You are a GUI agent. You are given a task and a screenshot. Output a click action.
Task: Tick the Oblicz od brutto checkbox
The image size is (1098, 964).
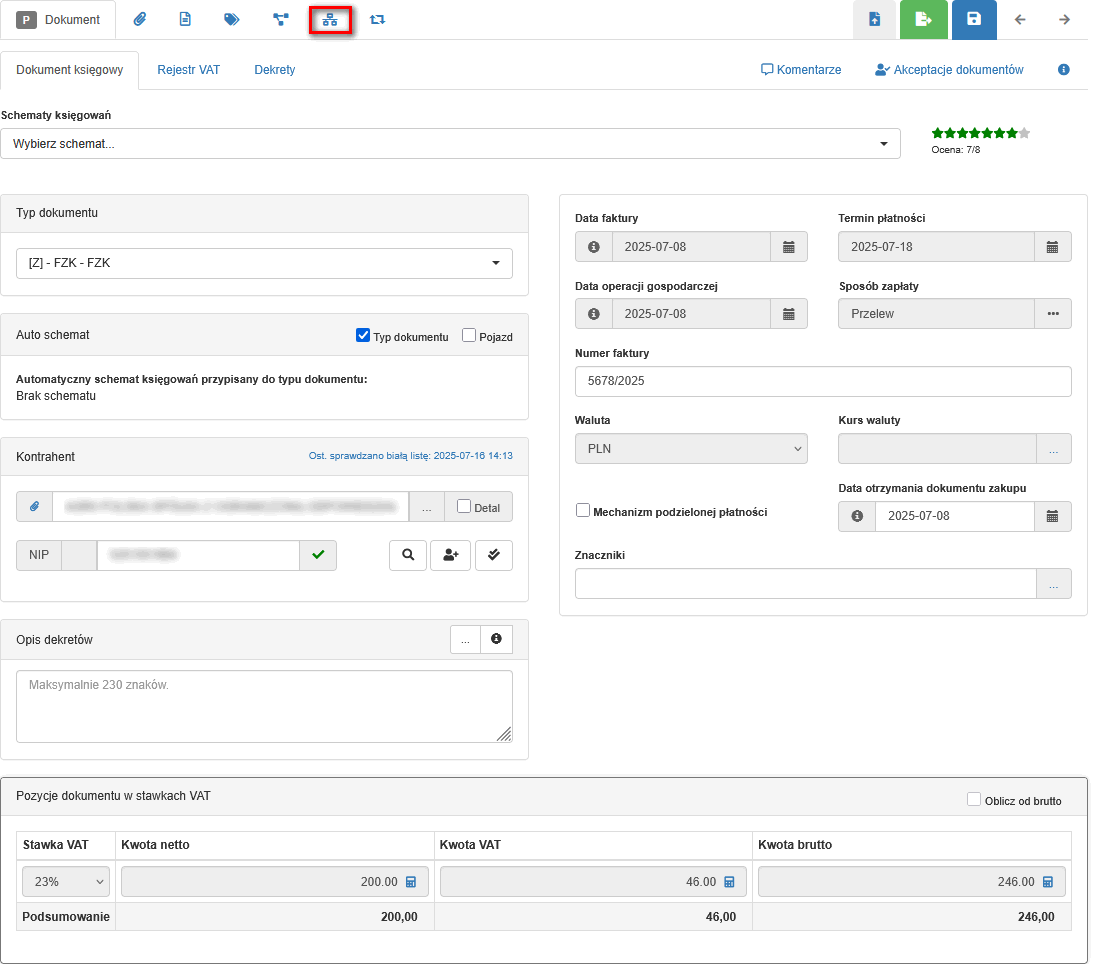click(974, 800)
